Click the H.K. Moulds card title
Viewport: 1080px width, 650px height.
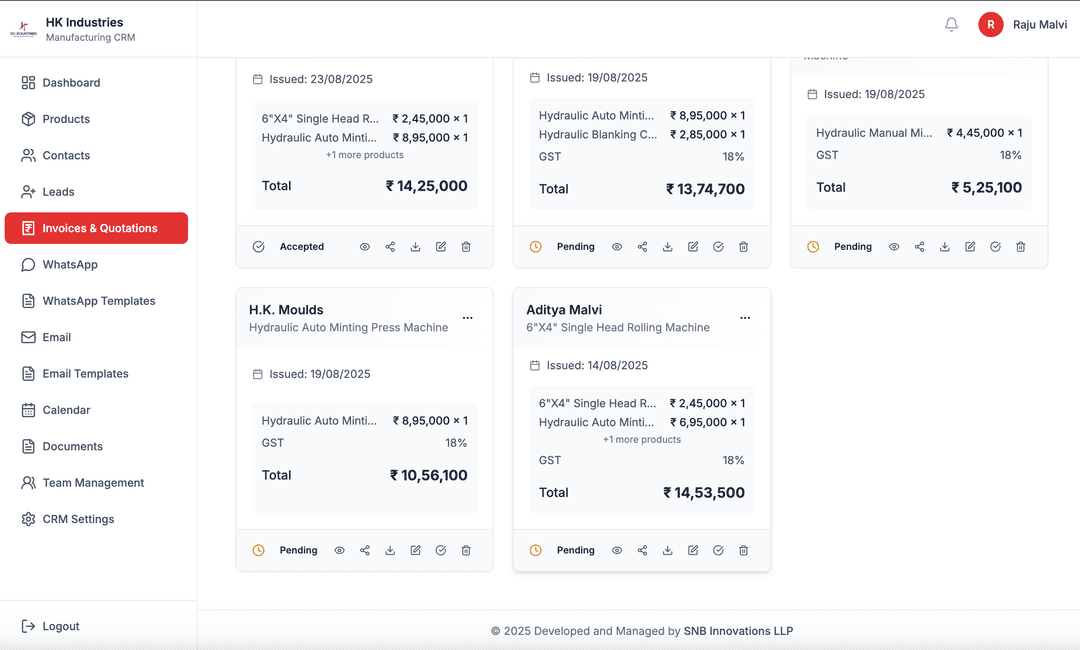point(286,310)
